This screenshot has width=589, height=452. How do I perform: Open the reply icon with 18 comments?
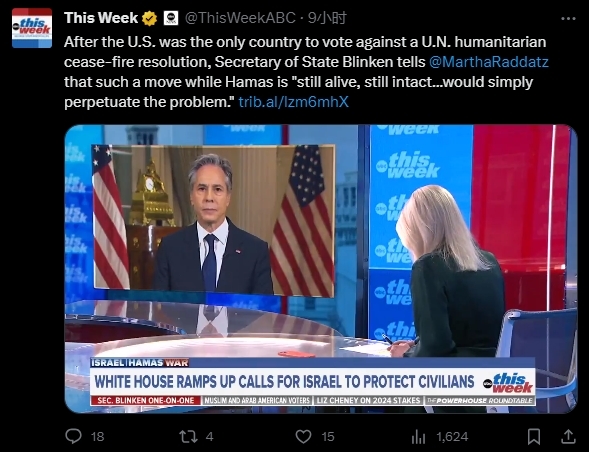[73, 436]
